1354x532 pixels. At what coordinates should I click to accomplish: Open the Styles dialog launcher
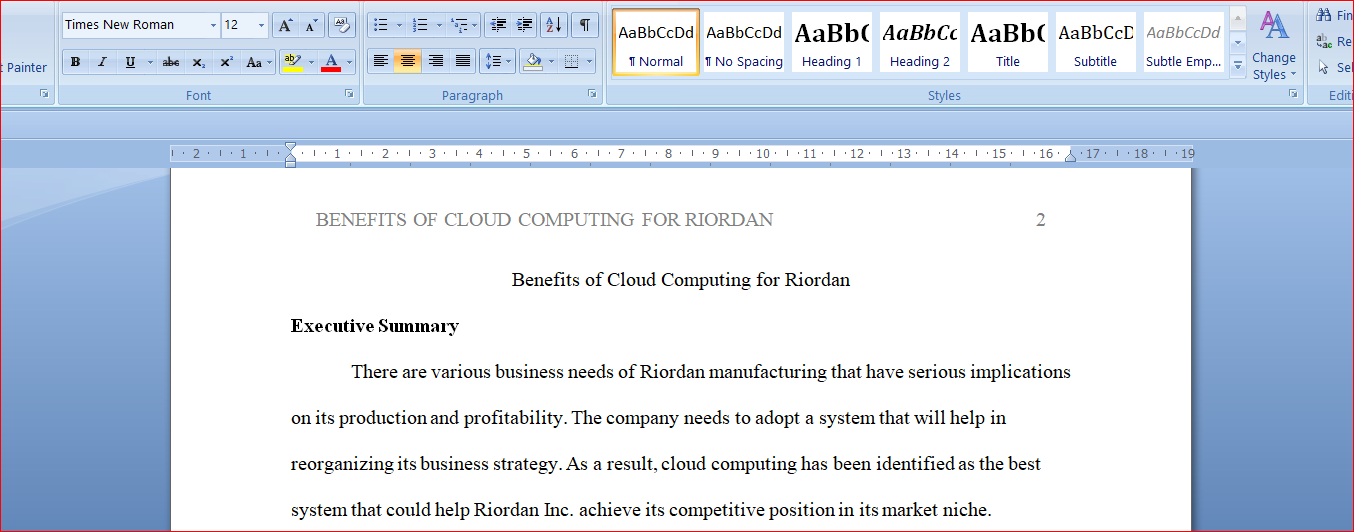(x=1293, y=94)
